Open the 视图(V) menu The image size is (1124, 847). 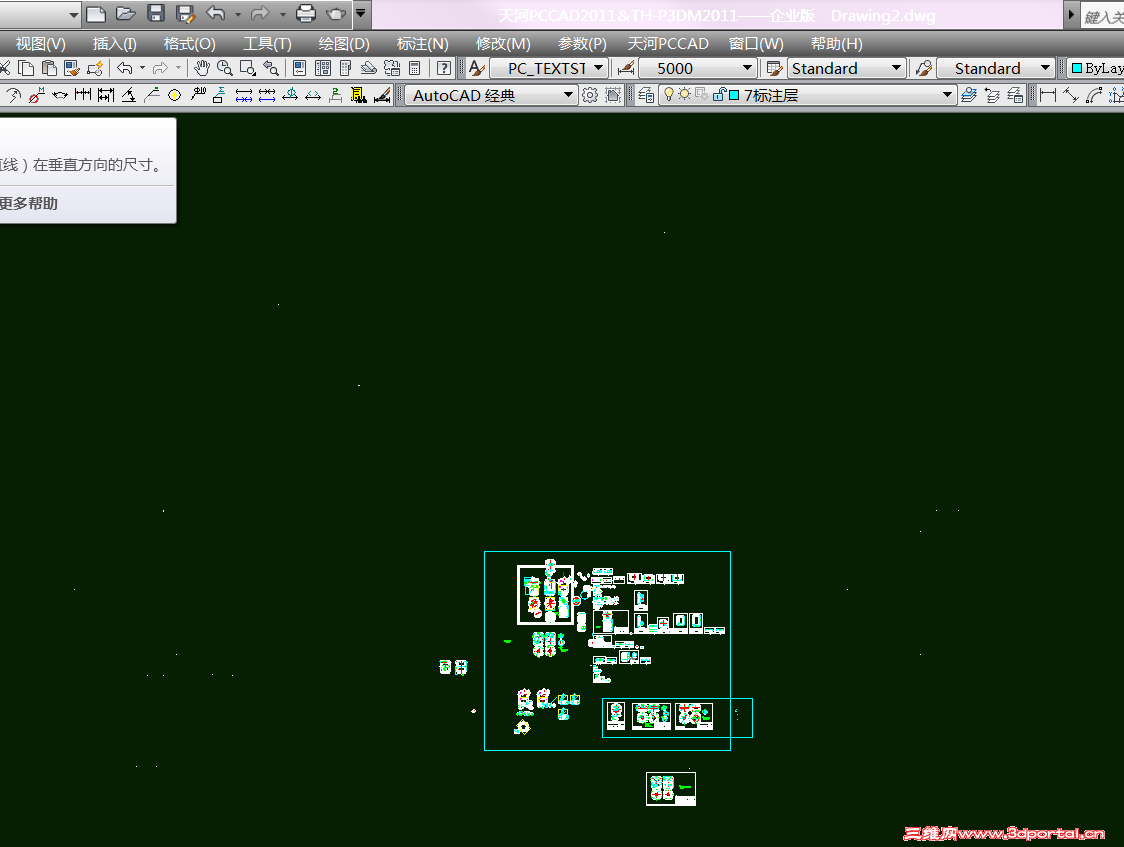pyautogui.click(x=40, y=44)
